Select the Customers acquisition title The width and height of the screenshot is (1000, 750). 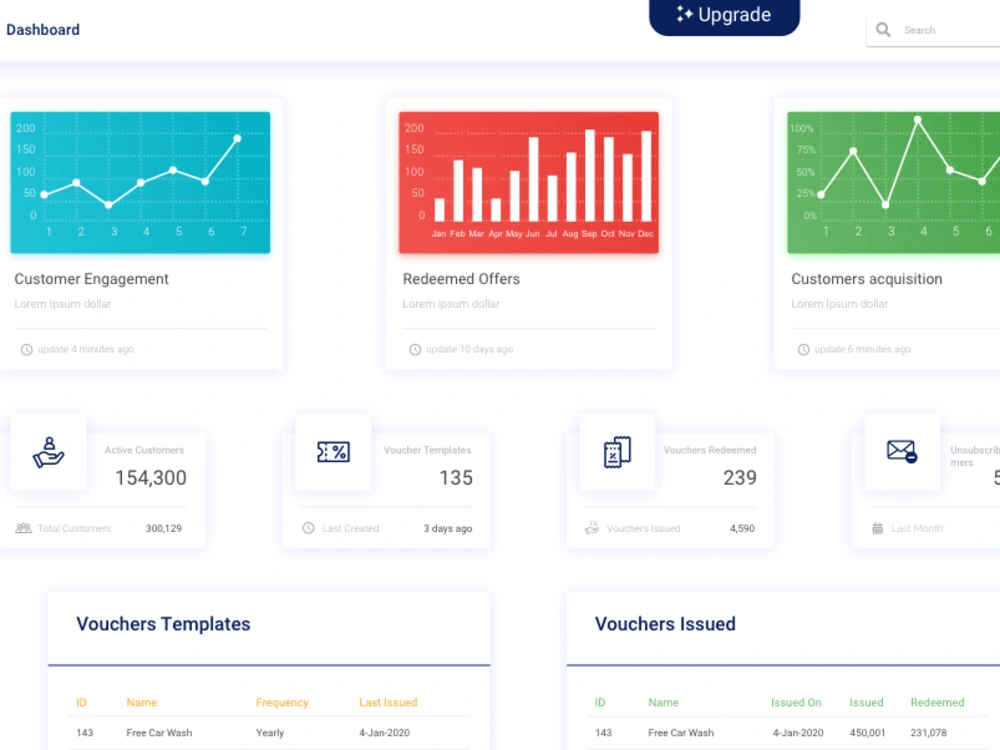[867, 279]
